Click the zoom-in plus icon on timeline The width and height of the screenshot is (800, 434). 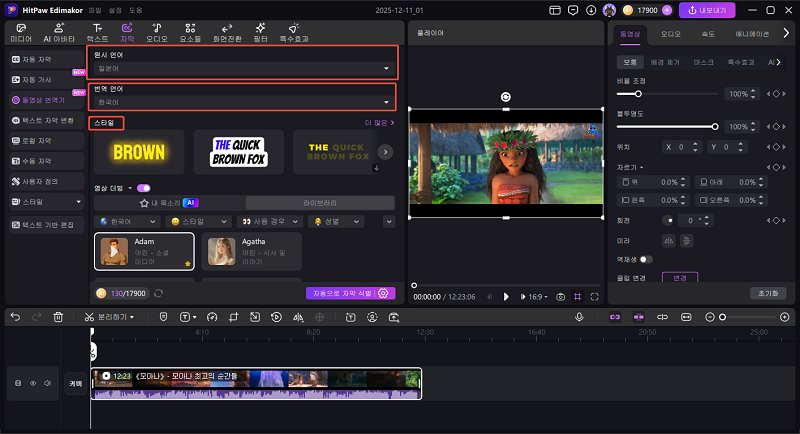(x=785, y=317)
